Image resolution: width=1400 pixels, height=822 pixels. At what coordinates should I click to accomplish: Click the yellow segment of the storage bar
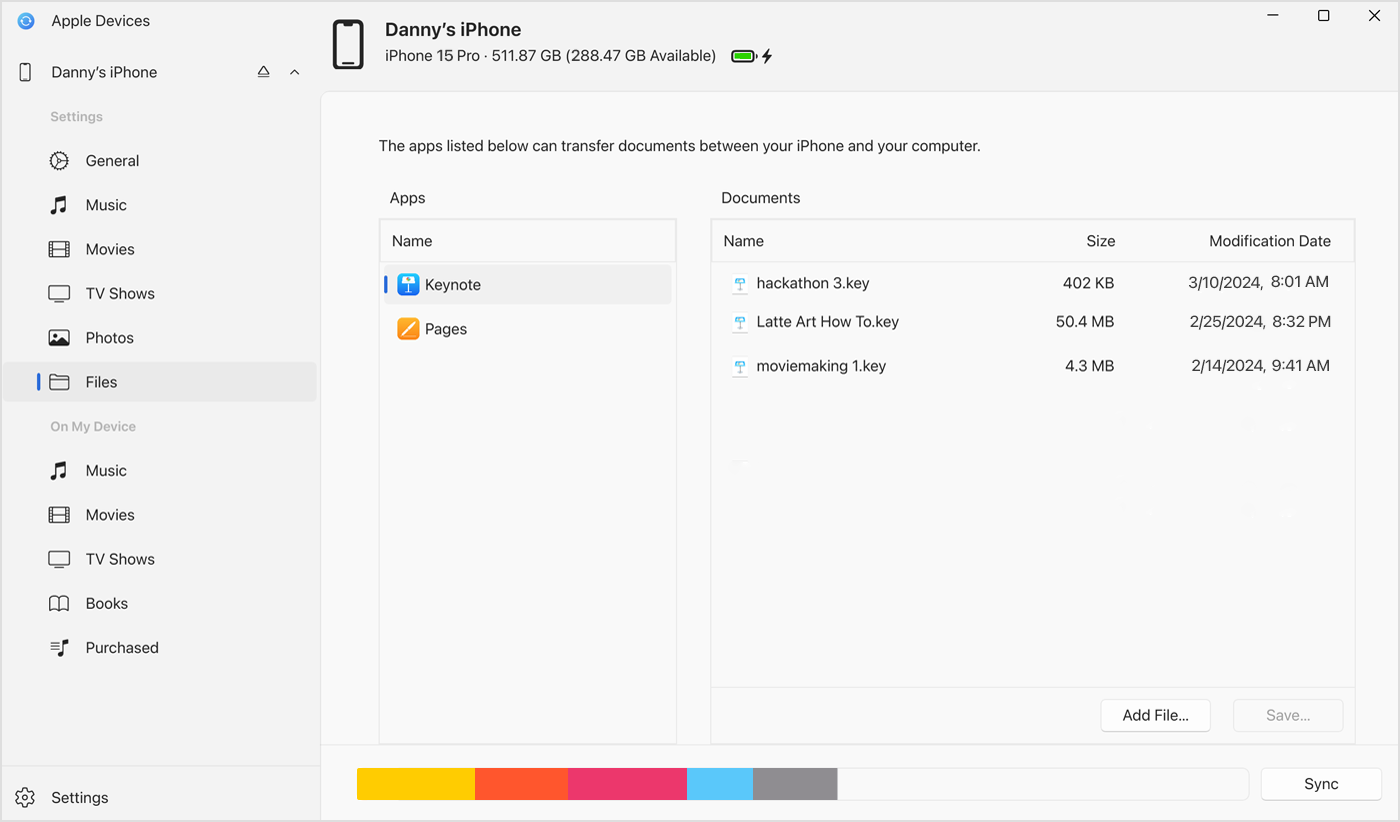(415, 784)
